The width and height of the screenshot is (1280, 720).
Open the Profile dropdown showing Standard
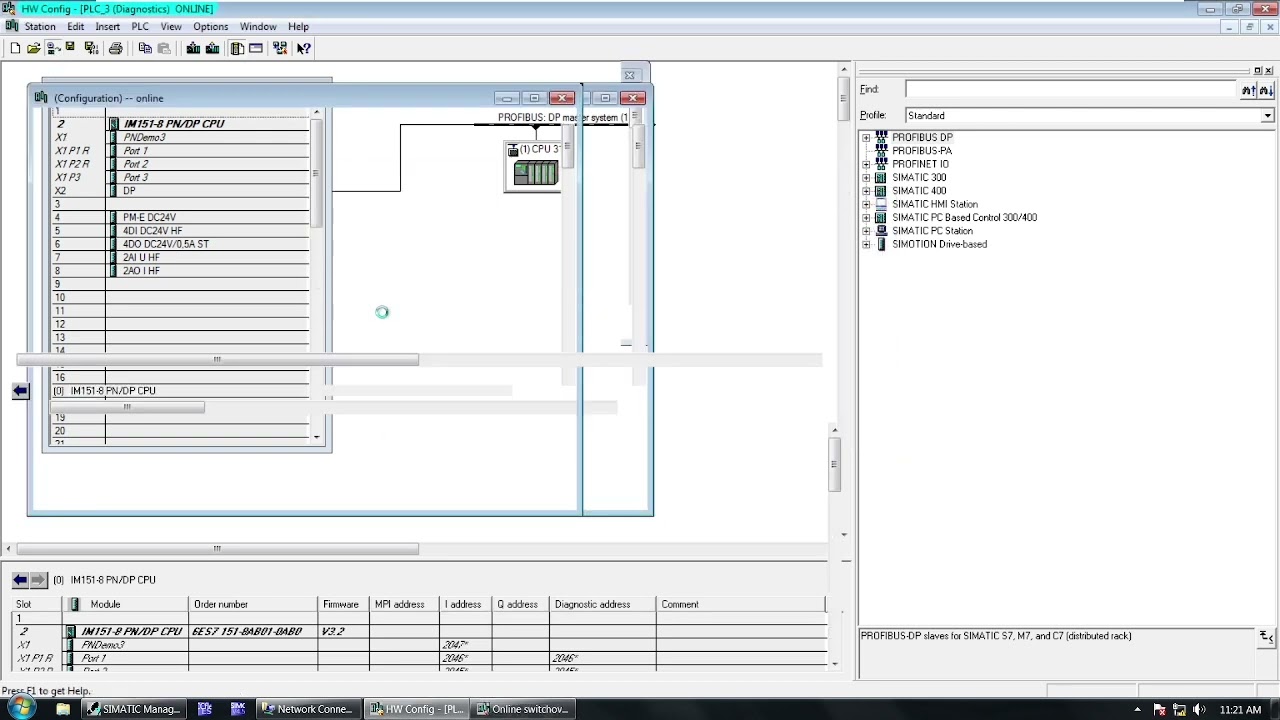pyautogui.click(x=1267, y=116)
